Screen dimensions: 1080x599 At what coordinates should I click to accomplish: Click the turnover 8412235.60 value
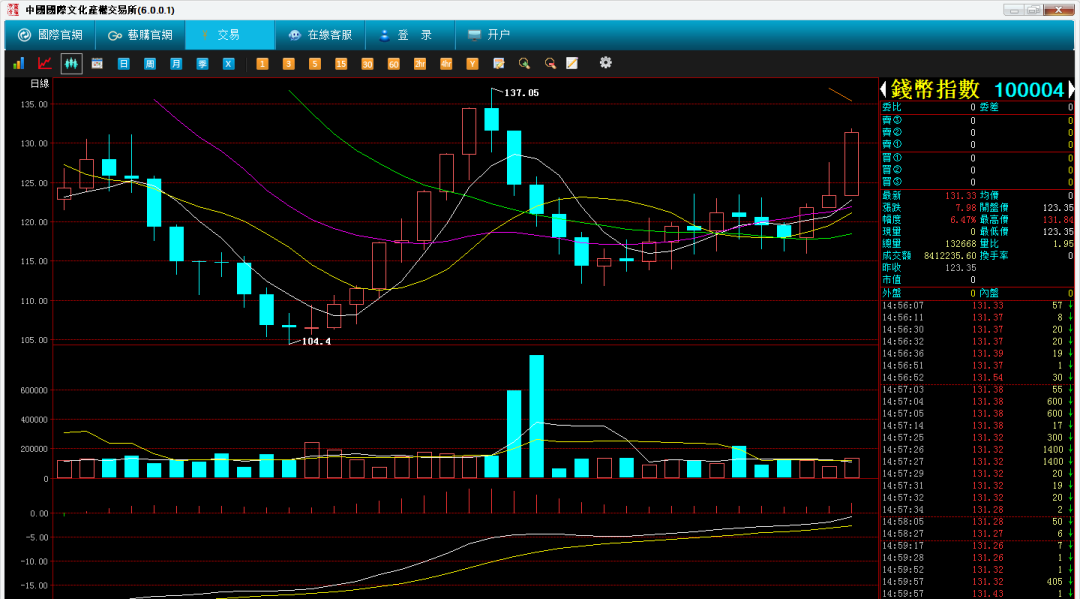coord(950,255)
